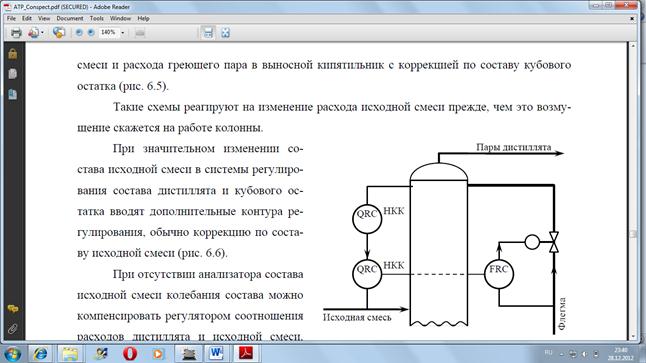
Task: Click the greyed toolbar icon after zoom
Action: pos(140,33)
